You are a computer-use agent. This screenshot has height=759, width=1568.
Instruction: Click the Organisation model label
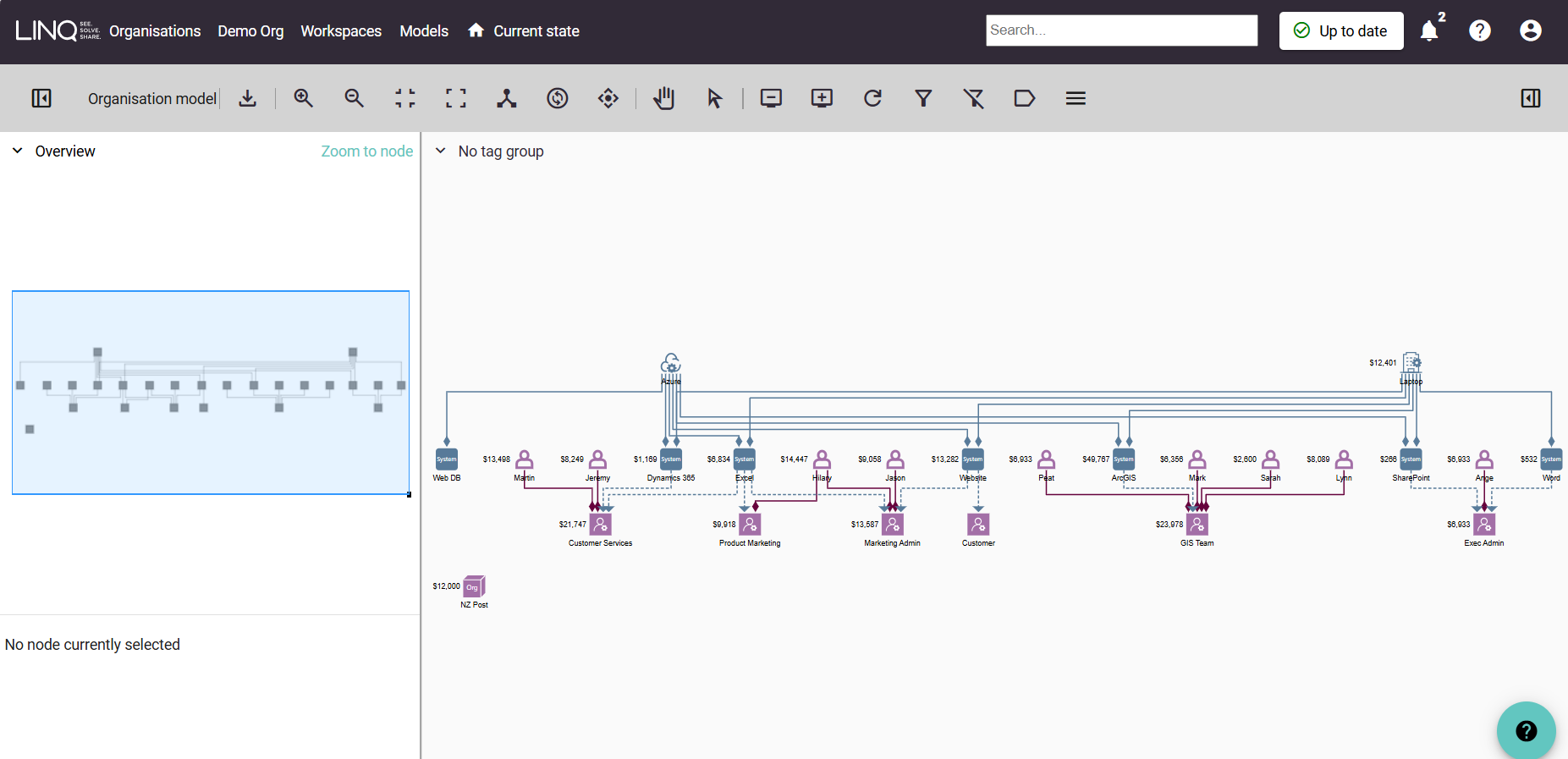[152, 99]
